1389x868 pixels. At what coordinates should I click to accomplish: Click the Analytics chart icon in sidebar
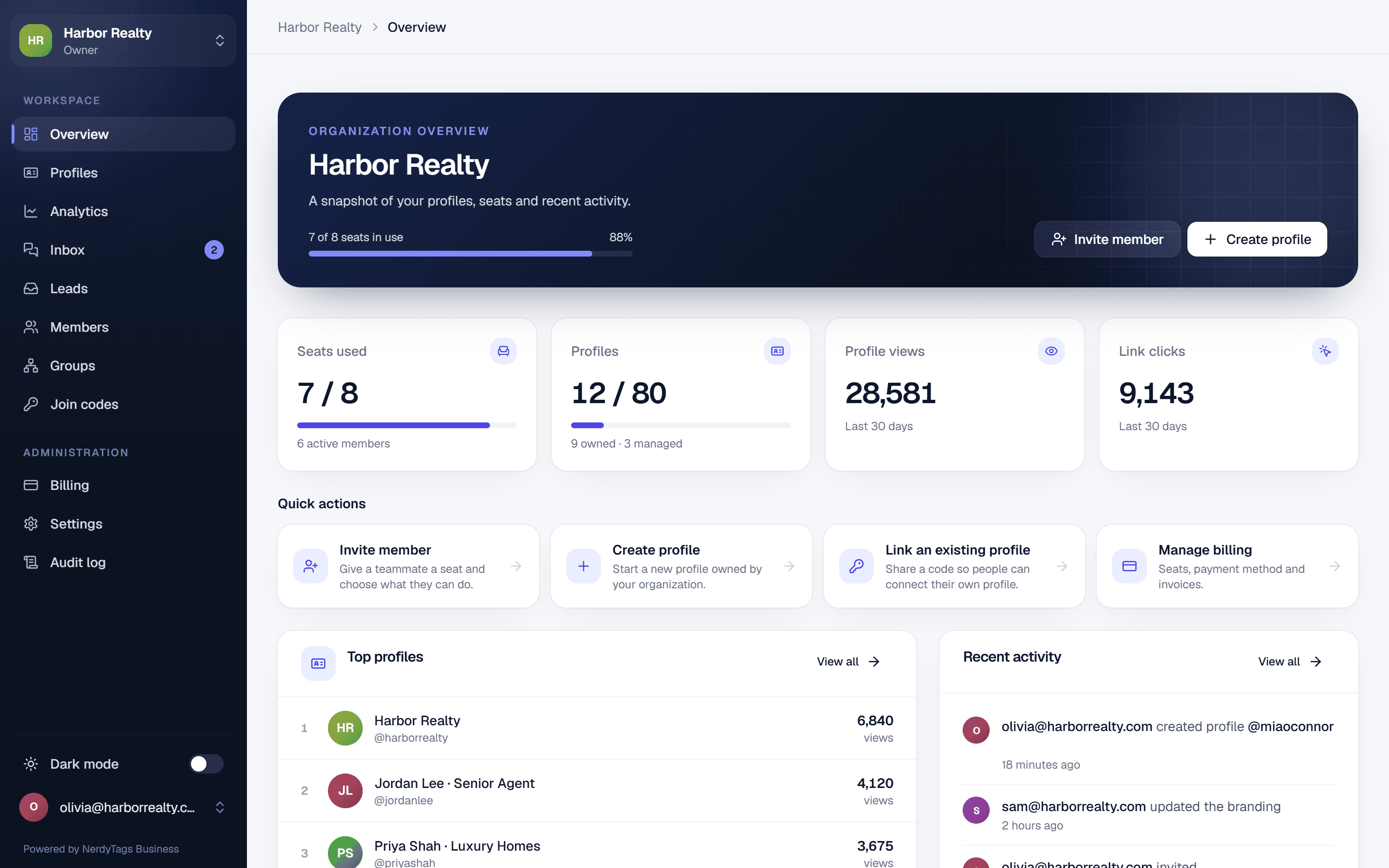(31, 211)
